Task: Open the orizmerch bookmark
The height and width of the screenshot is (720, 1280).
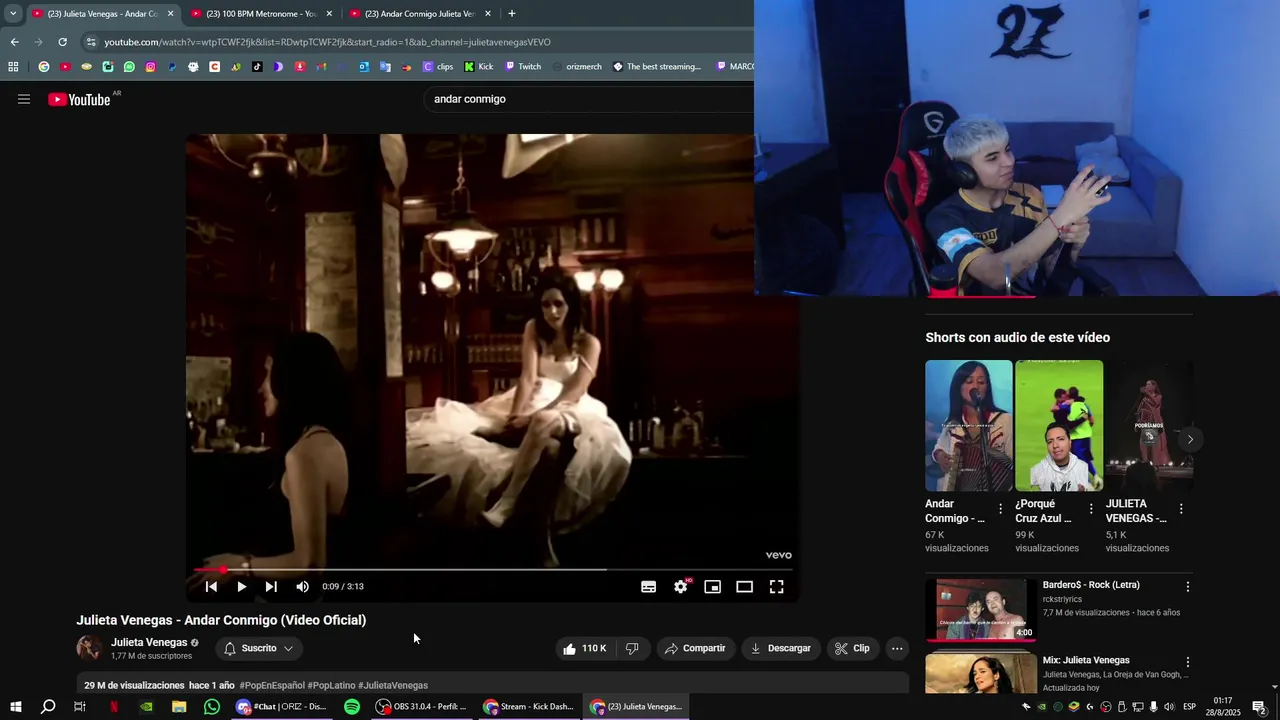Action: pos(576,67)
